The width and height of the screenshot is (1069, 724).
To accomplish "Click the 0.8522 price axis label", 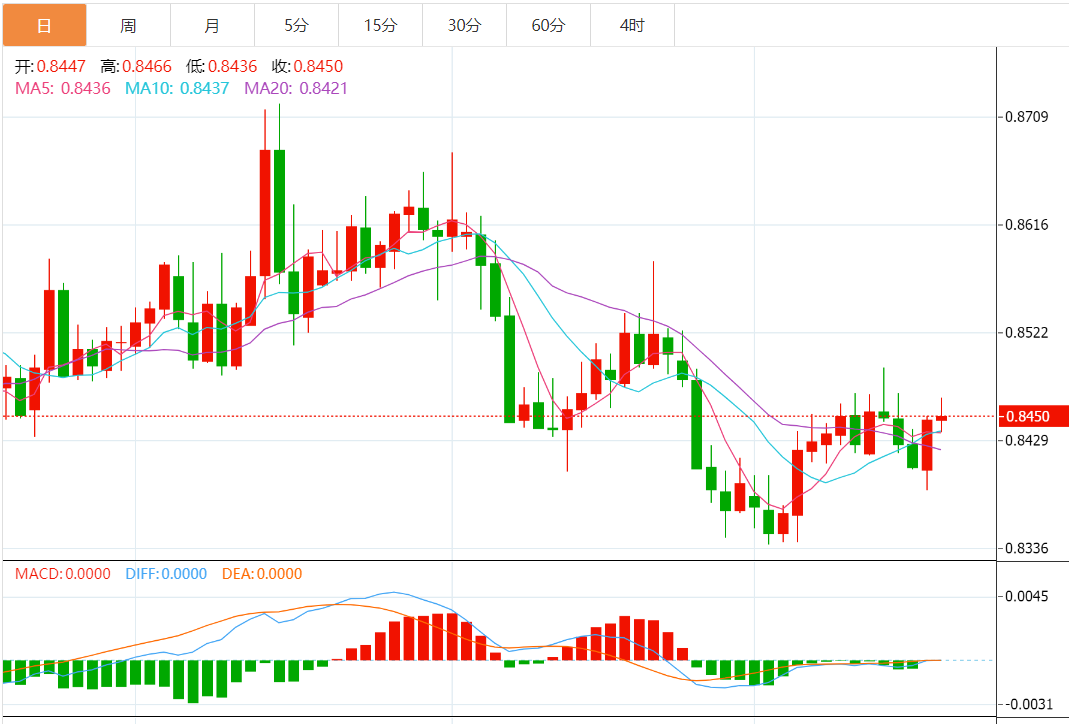I will click(x=1027, y=332).
